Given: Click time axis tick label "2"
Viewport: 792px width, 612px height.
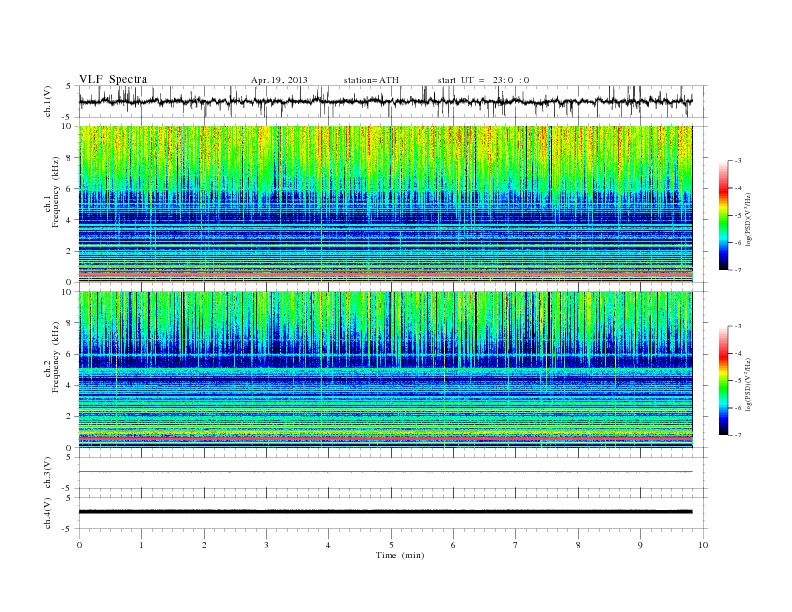Looking at the screenshot, I should point(204,545).
